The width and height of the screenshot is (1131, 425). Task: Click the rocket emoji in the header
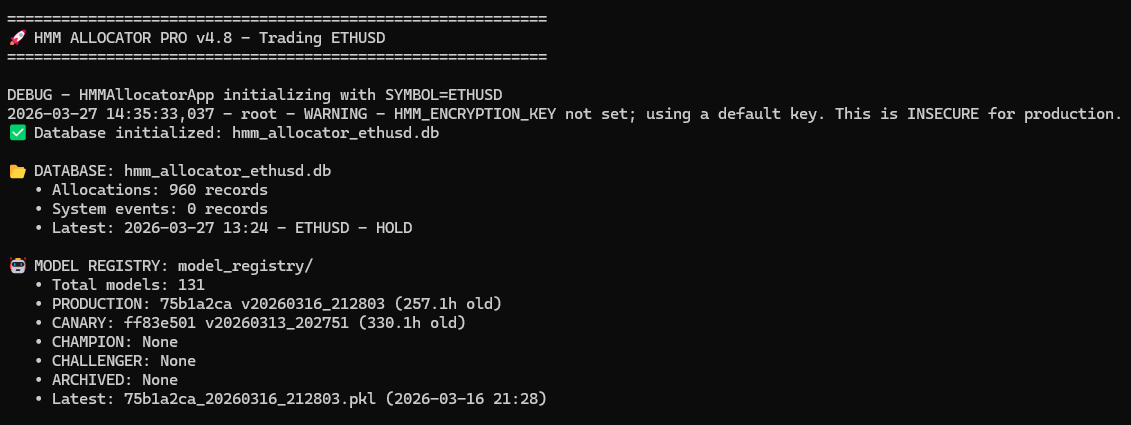click(16, 38)
